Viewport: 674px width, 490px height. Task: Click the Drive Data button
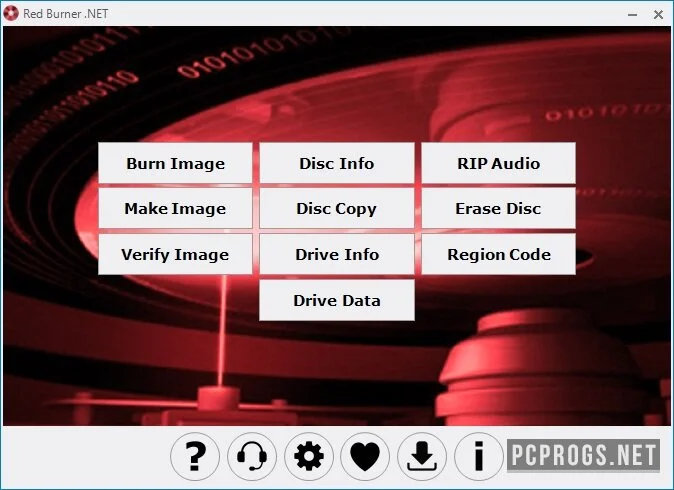click(337, 300)
